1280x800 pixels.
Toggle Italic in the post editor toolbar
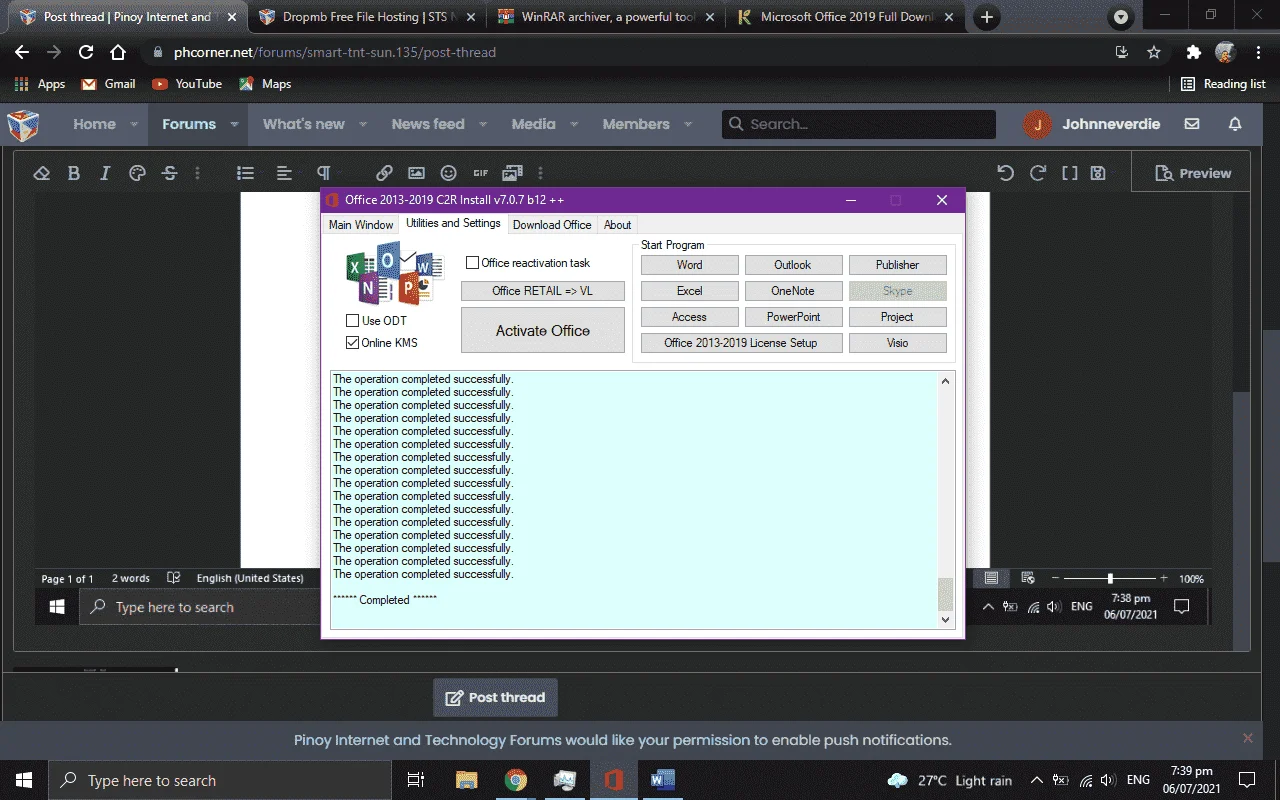pos(105,173)
